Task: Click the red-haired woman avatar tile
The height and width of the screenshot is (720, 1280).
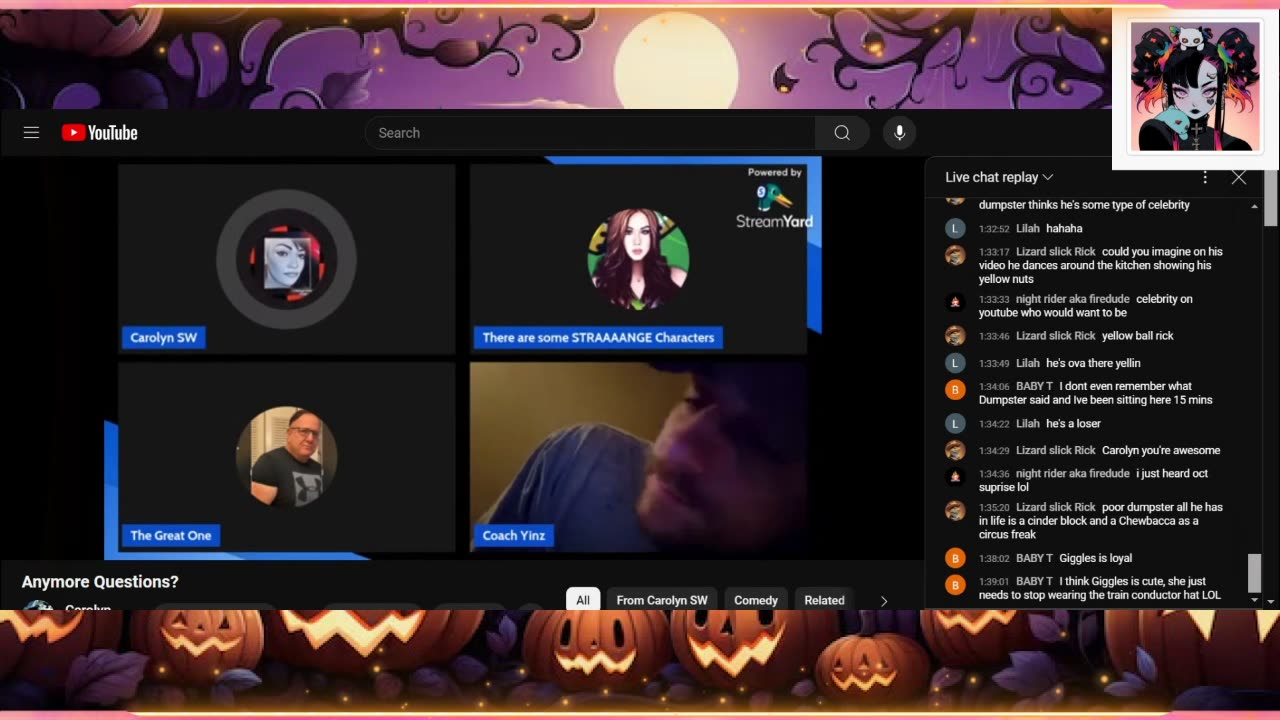Action: tap(638, 259)
